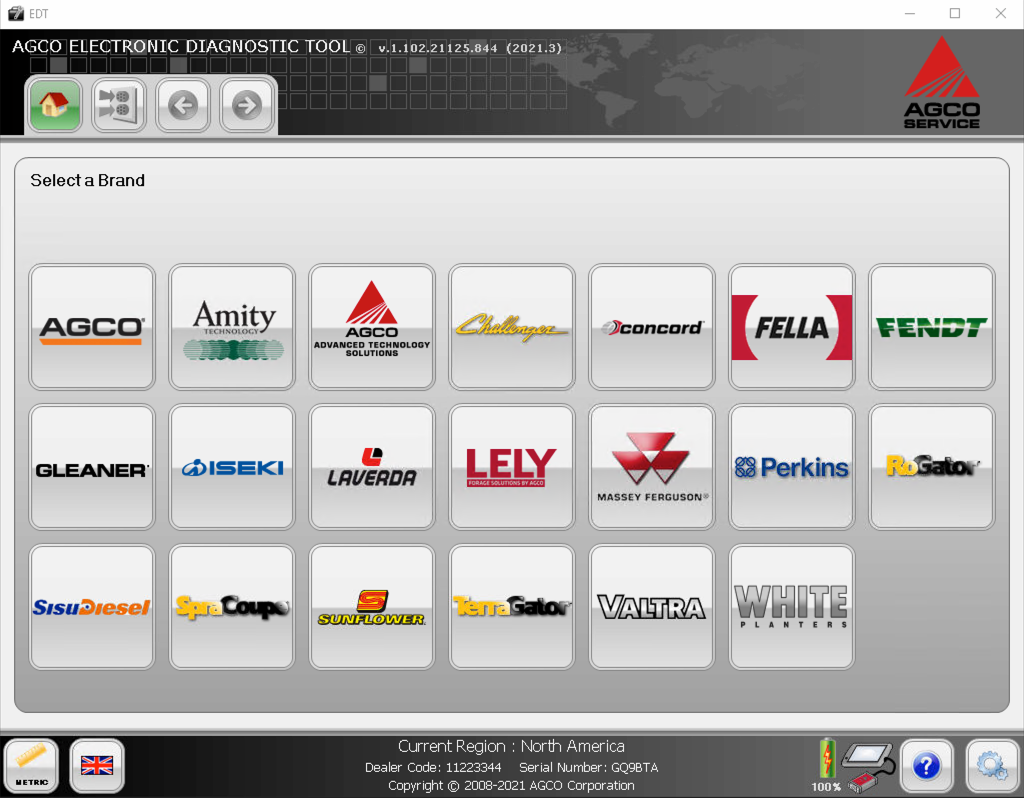This screenshot has width=1024, height=798.
Task: Open Help via the question mark icon
Action: [927, 765]
